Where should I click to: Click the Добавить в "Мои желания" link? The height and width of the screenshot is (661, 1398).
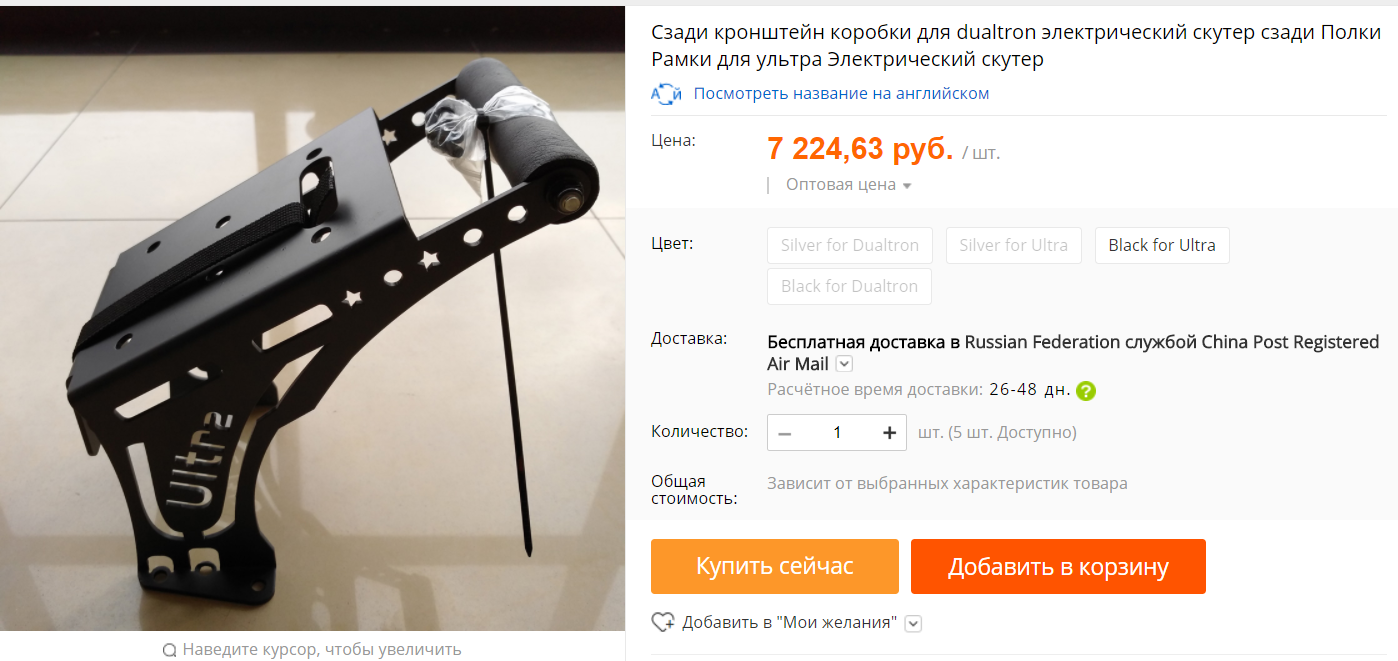point(790,623)
